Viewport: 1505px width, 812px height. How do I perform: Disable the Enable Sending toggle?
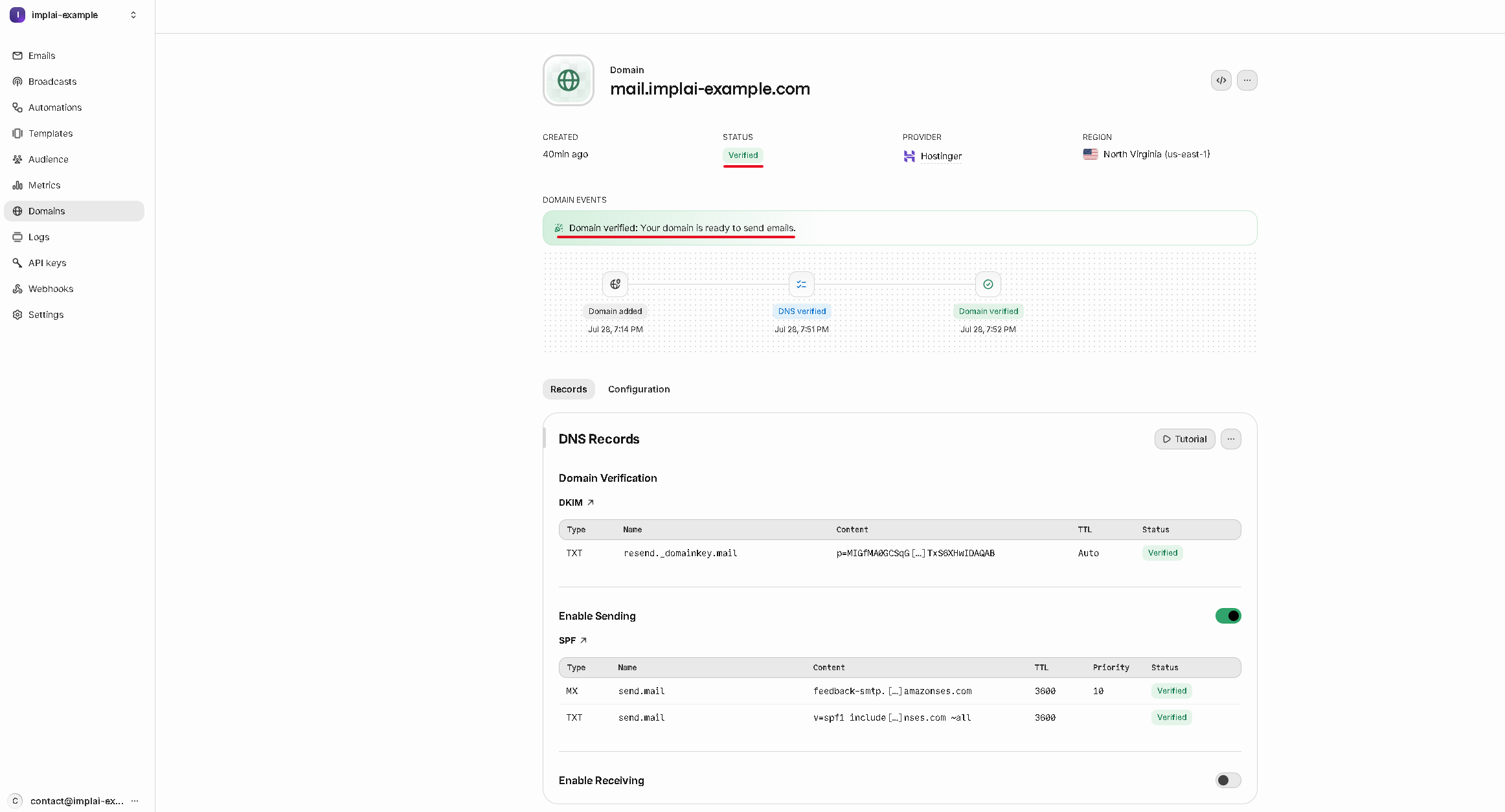click(1228, 616)
